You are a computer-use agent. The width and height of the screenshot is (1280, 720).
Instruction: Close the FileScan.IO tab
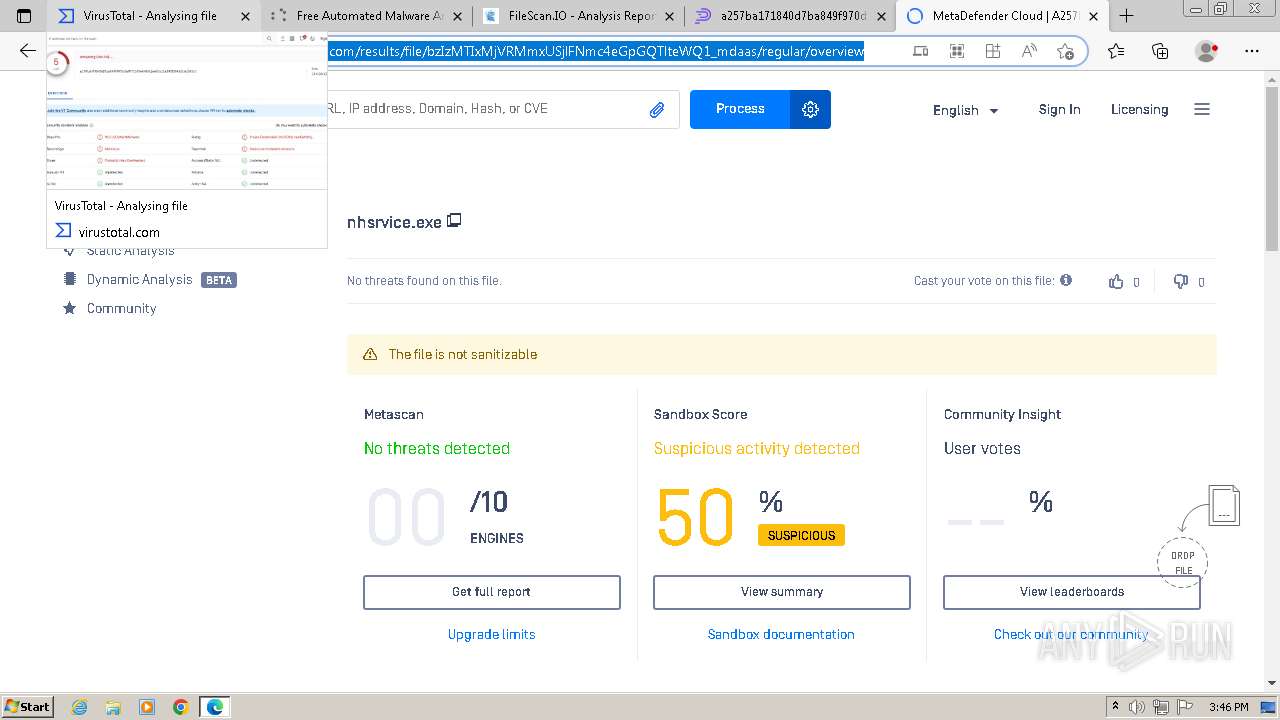[670, 16]
